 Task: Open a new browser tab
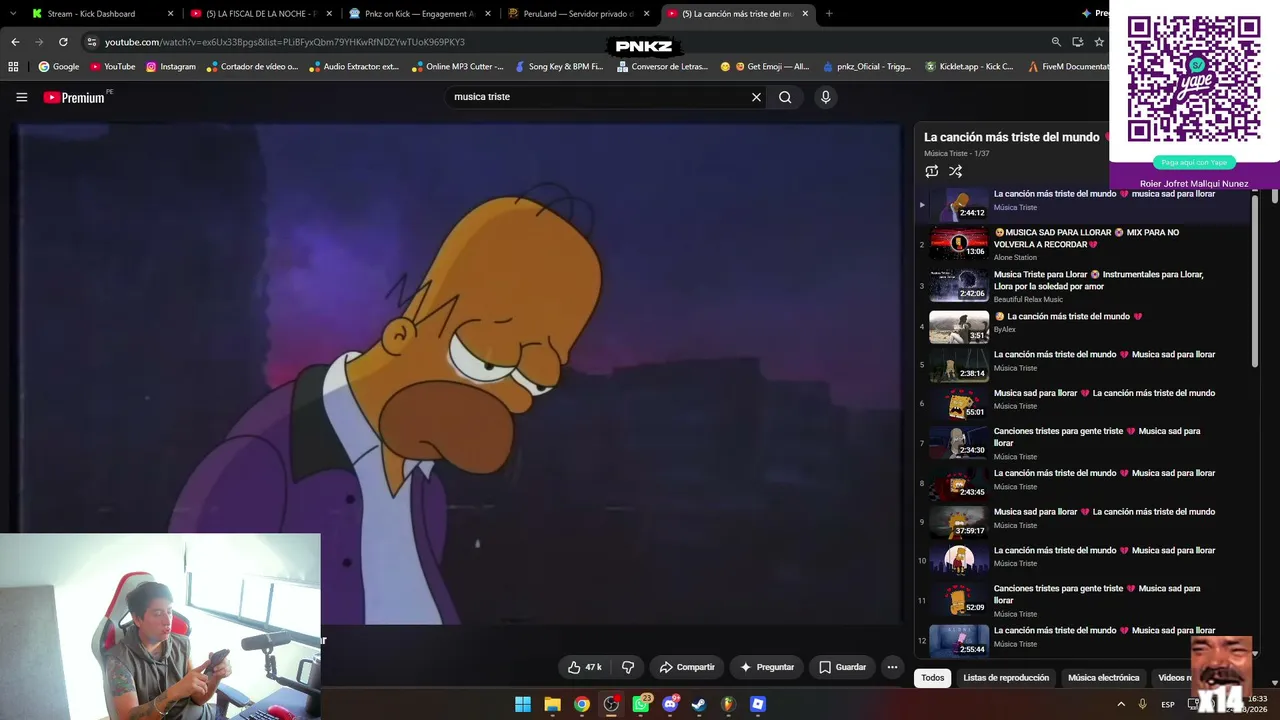[x=829, y=14]
